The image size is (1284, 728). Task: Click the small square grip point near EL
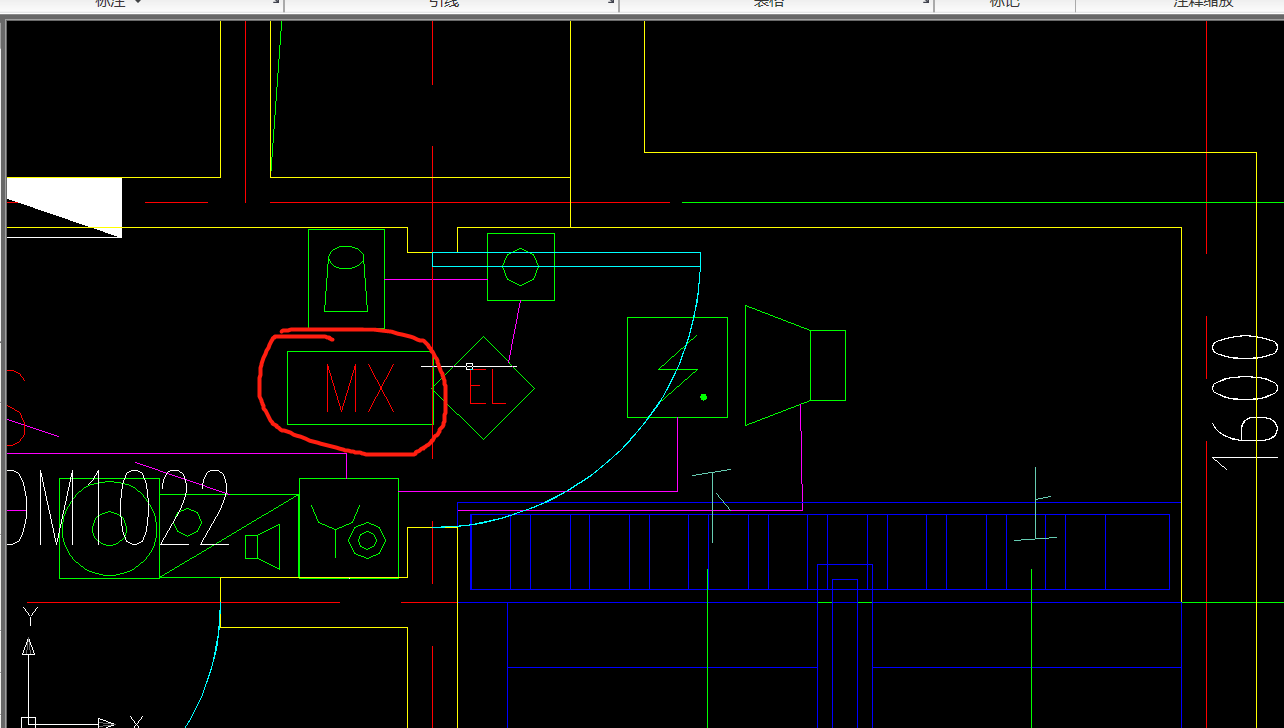(469, 367)
